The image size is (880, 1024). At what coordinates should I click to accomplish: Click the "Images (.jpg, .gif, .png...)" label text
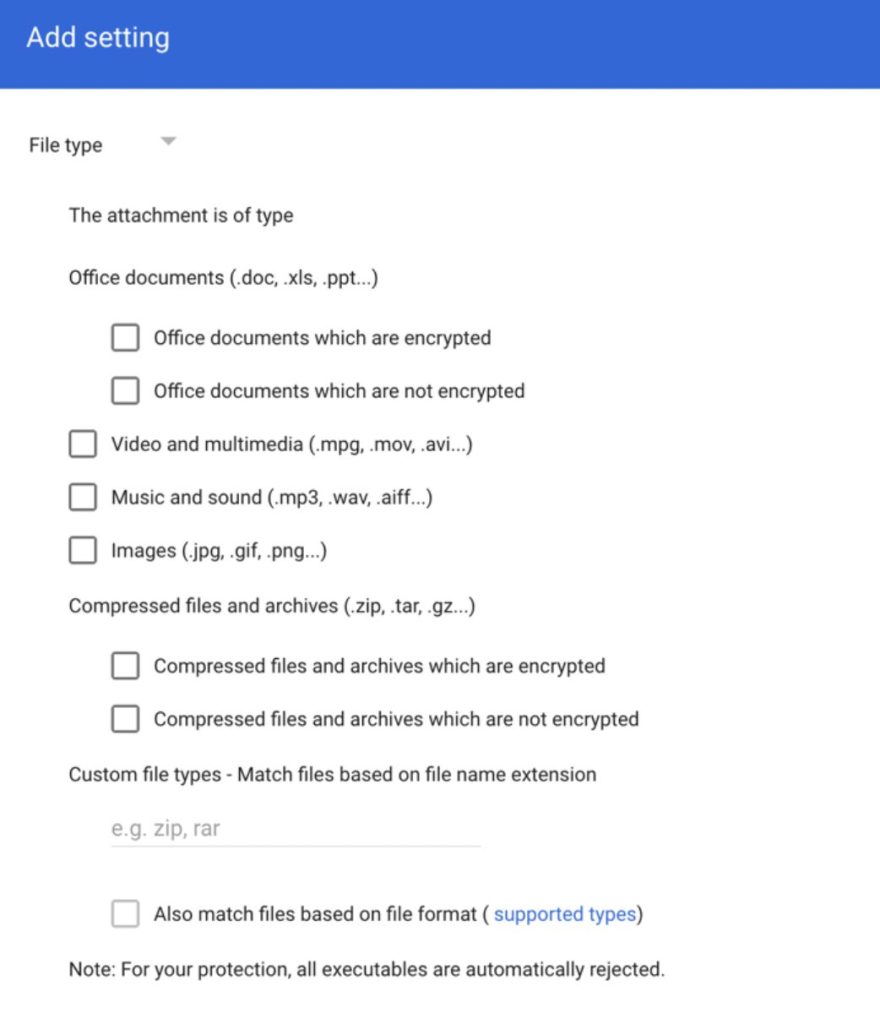click(x=219, y=550)
